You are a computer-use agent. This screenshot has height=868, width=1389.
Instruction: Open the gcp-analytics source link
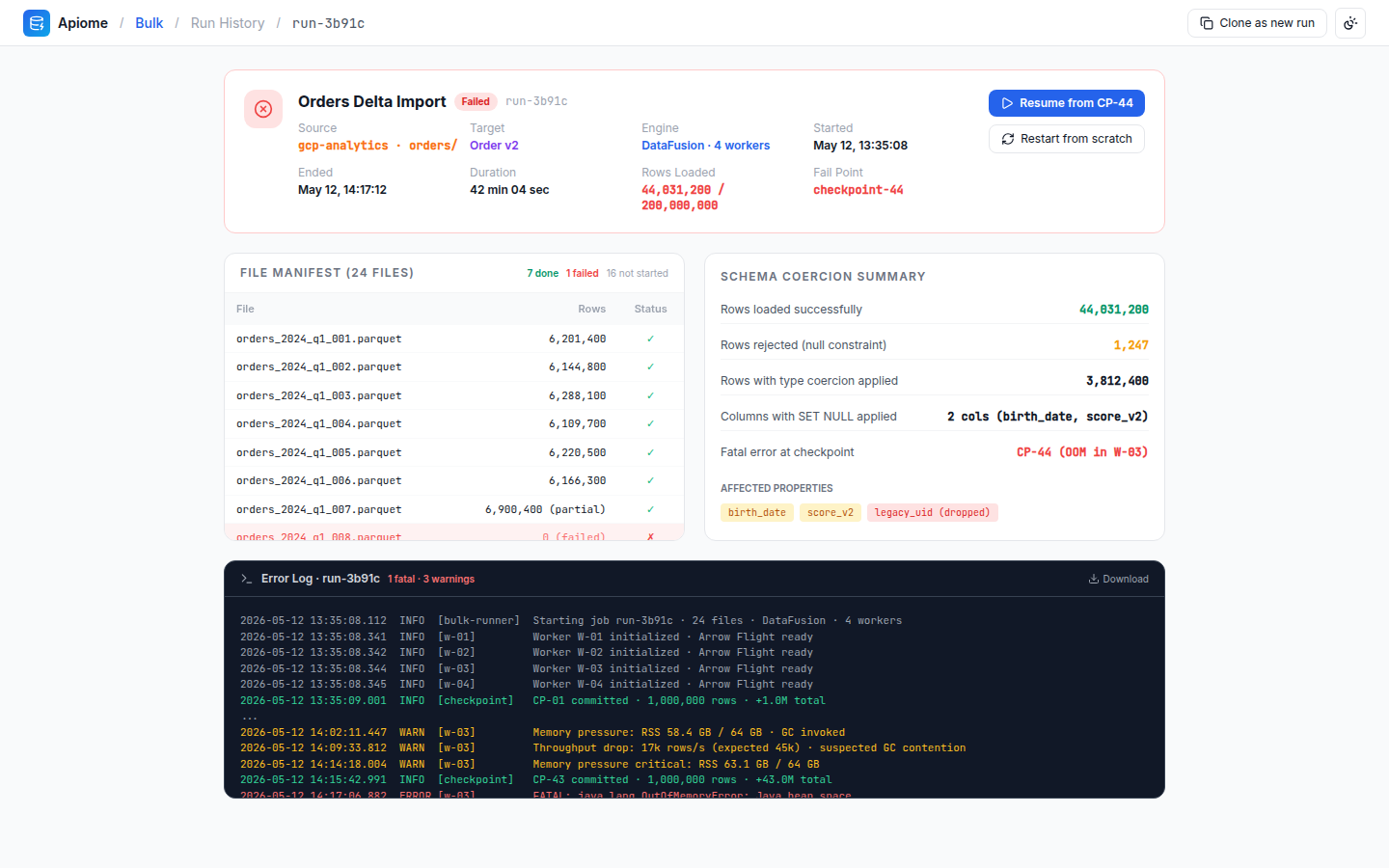click(378, 146)
